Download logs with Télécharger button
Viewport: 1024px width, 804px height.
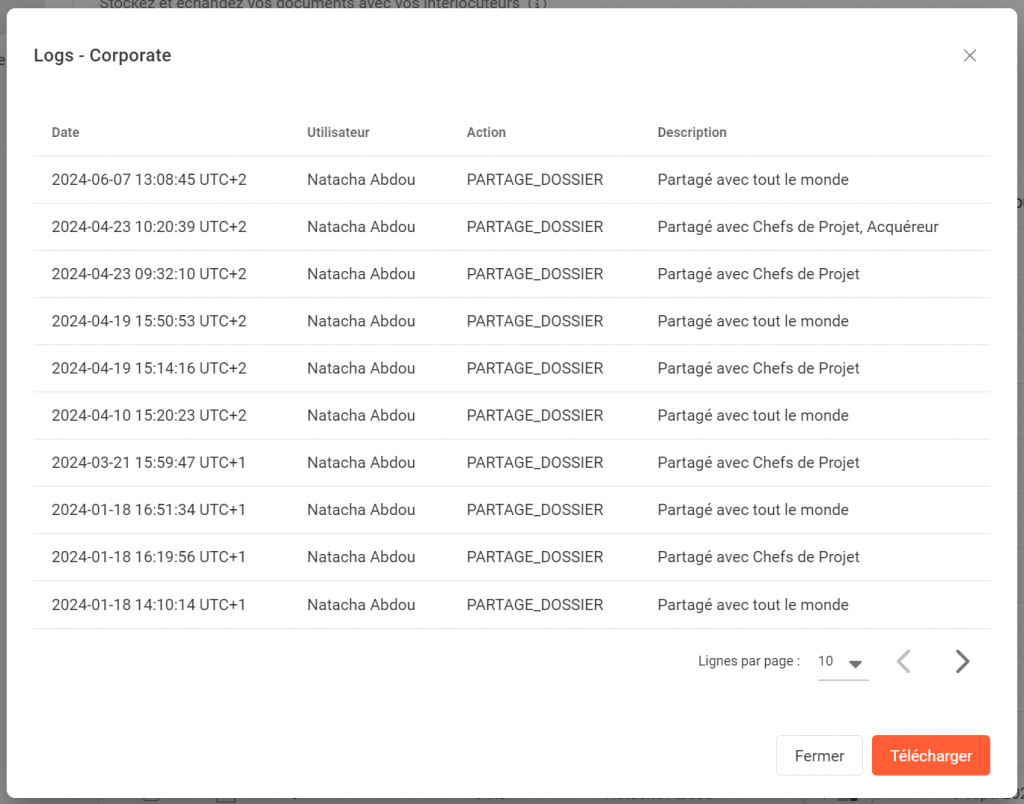(930, 756)
